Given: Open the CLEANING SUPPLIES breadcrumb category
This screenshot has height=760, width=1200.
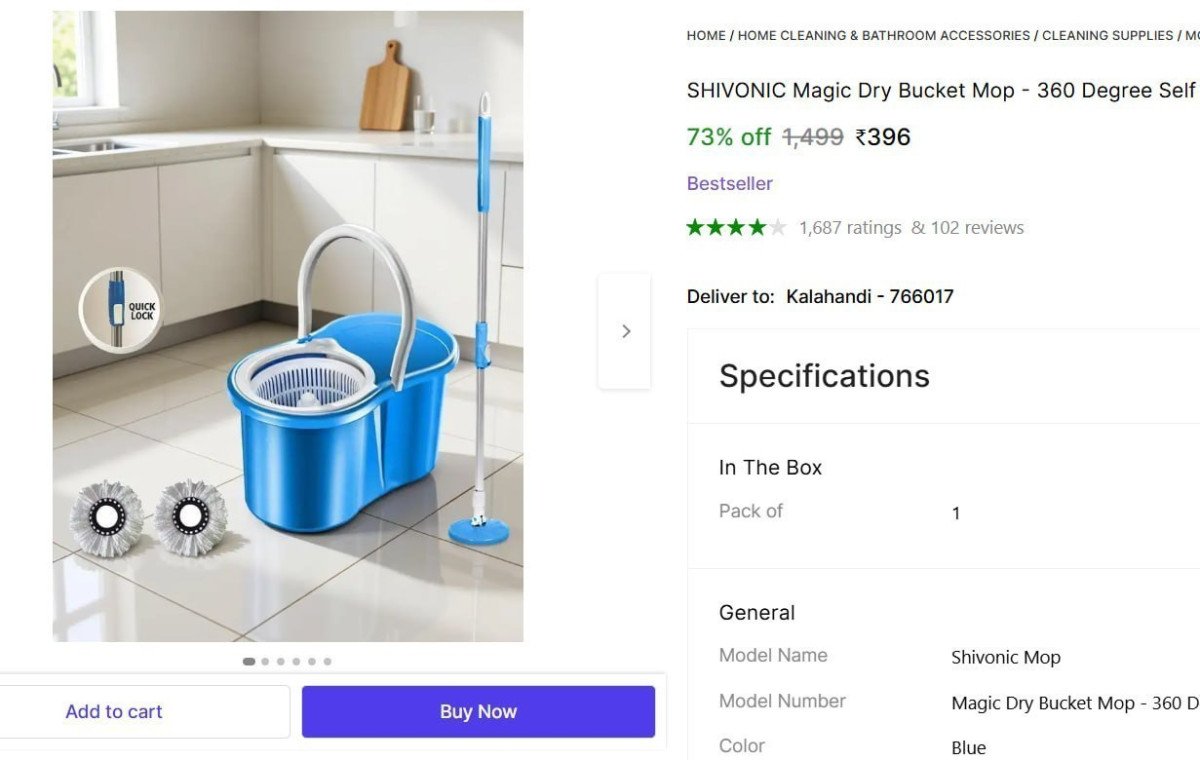Looking at the screenshot, I should pyautogui.click(x=1107, y=35).
